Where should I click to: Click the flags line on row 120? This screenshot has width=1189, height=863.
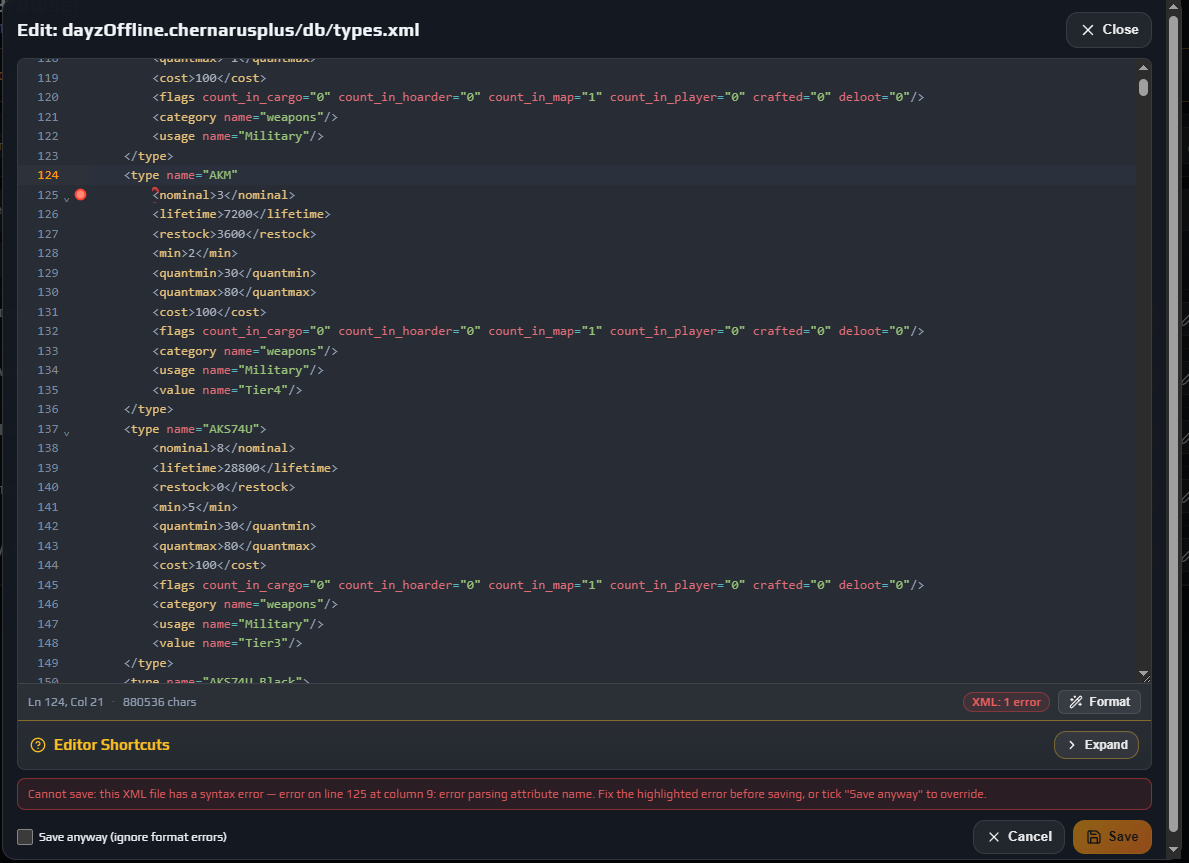538,97
